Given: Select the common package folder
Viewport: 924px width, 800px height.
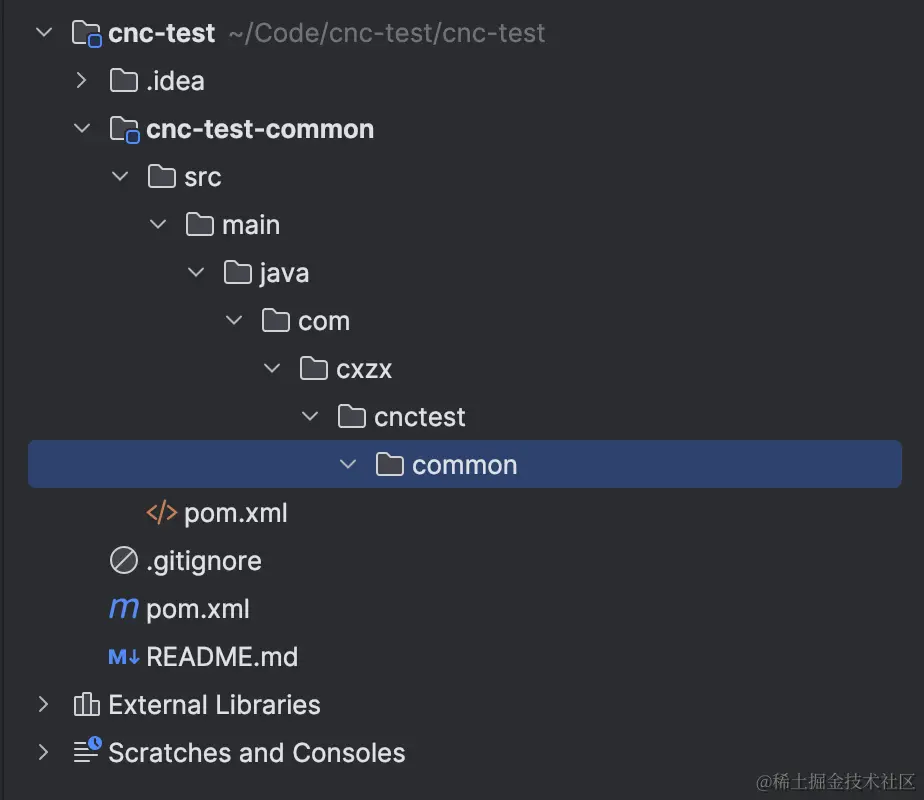Looking at the screenshot, I should pyautogui.click(x=464, y=465).
